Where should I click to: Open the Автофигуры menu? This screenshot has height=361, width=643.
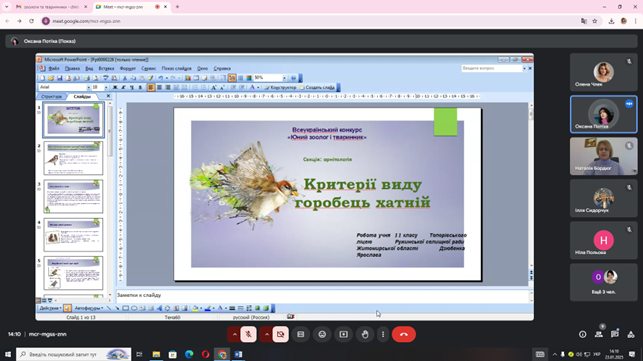88,308
